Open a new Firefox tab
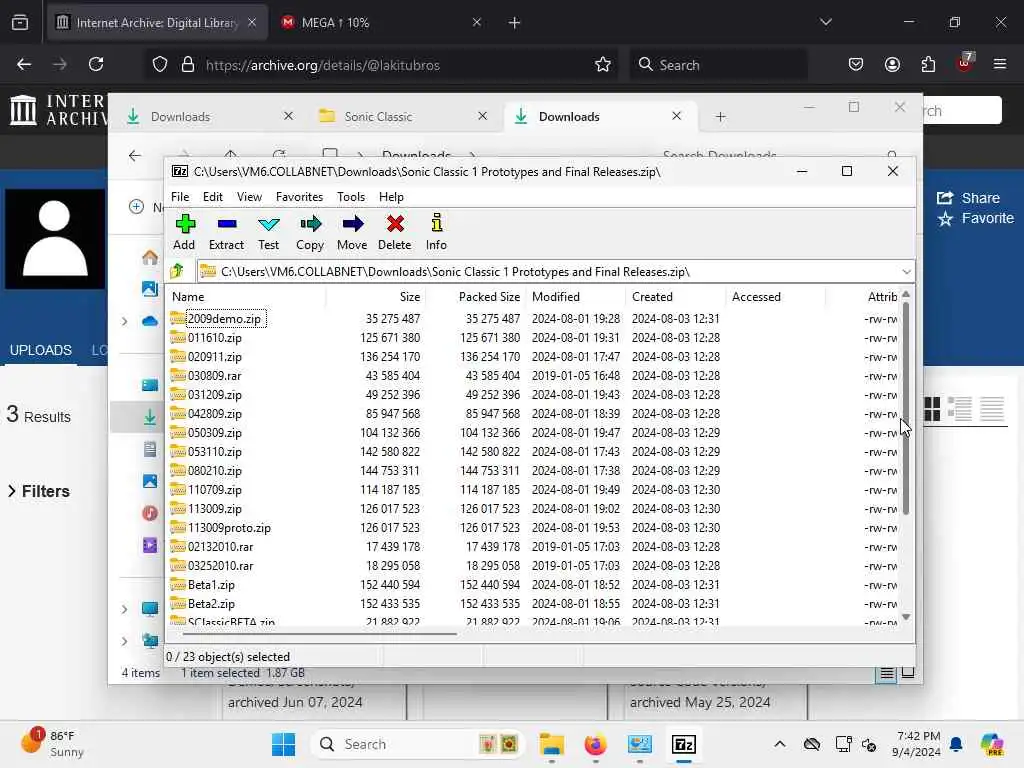Image resolution: width=1024 pixels, height=768 pixels. pyautogui.click(x=514, y=23)
